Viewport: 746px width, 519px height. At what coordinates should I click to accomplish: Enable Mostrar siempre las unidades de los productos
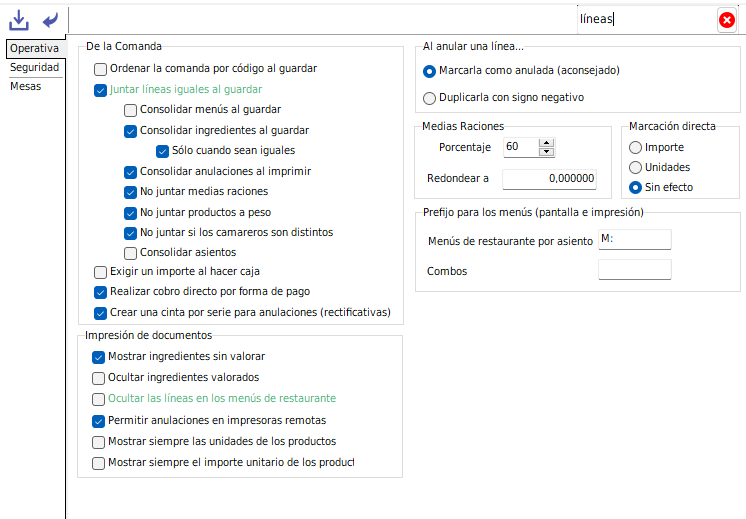[x=98, y=442]
